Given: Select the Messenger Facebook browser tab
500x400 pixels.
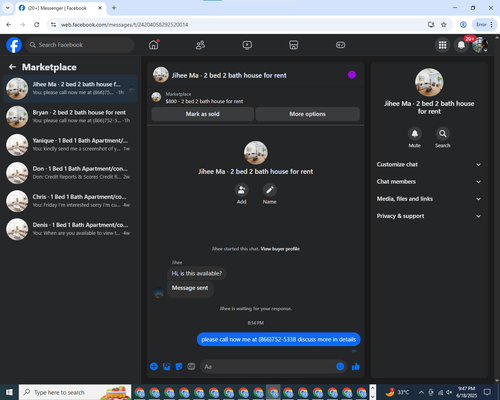Looking at the screenshot, I should pyautogui.click(x=61, y=8).
